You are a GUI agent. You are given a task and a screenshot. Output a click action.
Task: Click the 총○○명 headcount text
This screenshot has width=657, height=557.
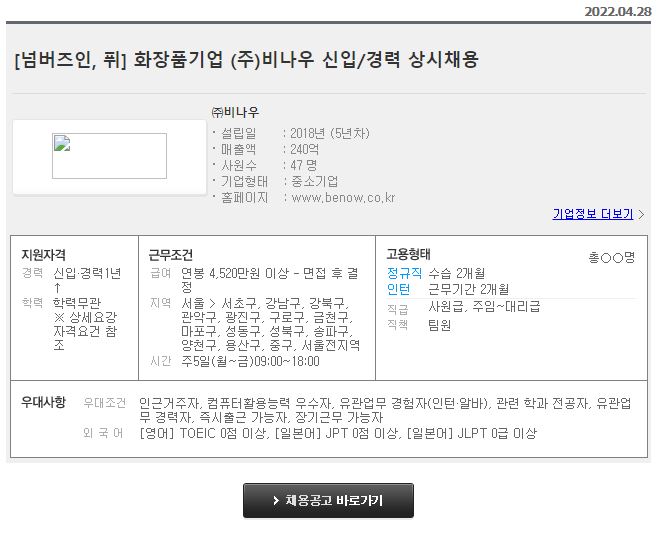[612, 257]
